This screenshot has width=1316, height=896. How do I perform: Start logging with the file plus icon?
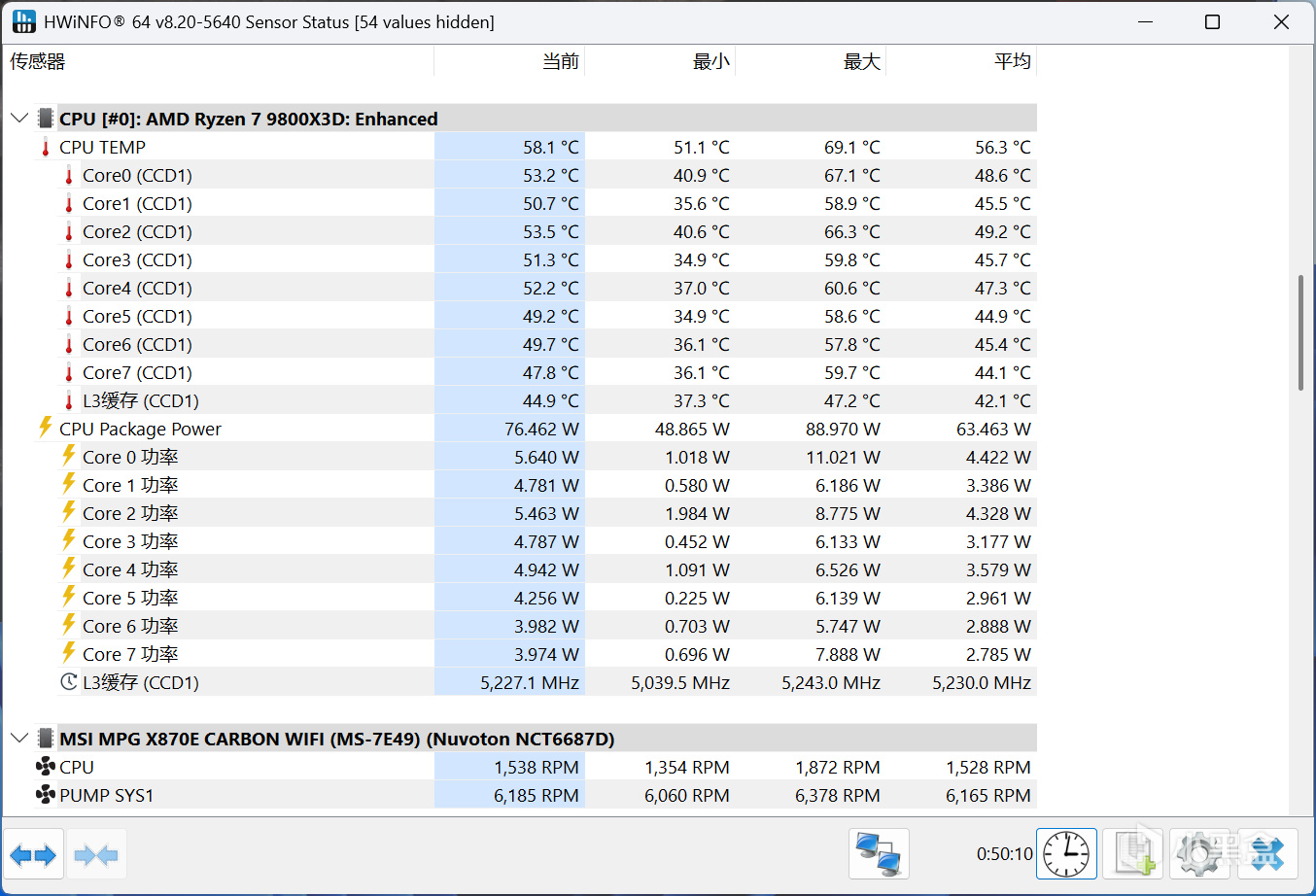tap(1133, 854)
